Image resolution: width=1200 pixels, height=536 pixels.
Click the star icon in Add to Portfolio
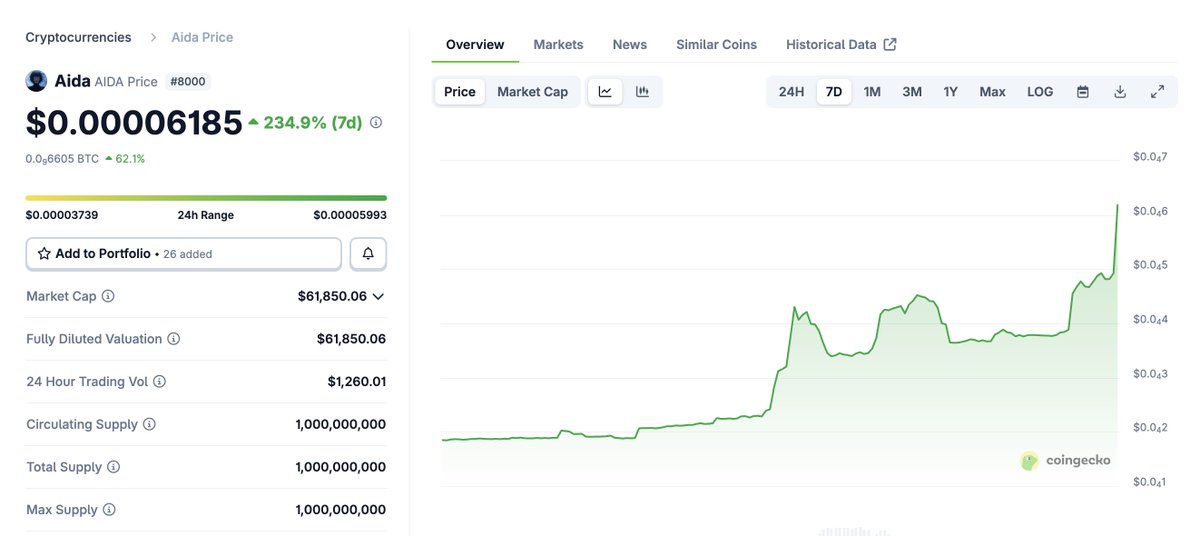44,254
